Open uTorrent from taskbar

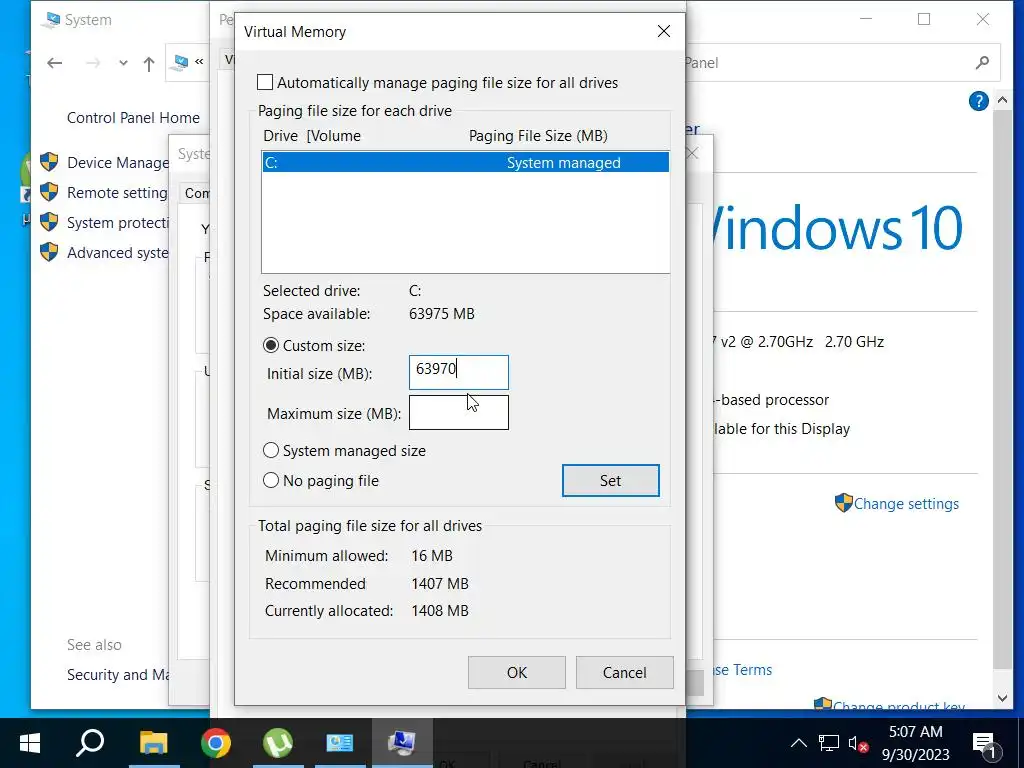(278, 743)
